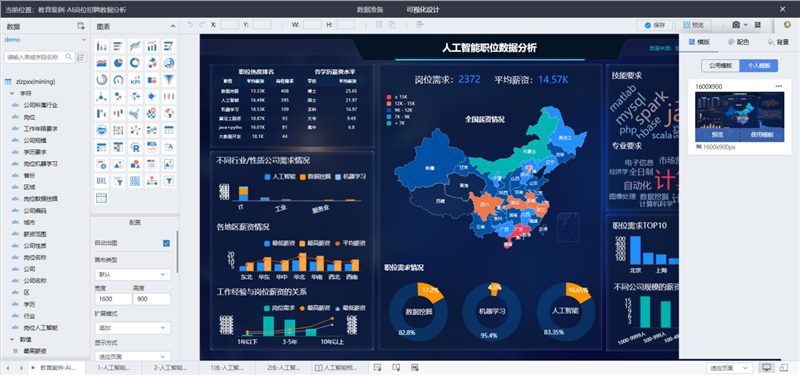Screen dimensions: 800x375
Task: Click the field search input box
Action: click(x=39, y=57)
